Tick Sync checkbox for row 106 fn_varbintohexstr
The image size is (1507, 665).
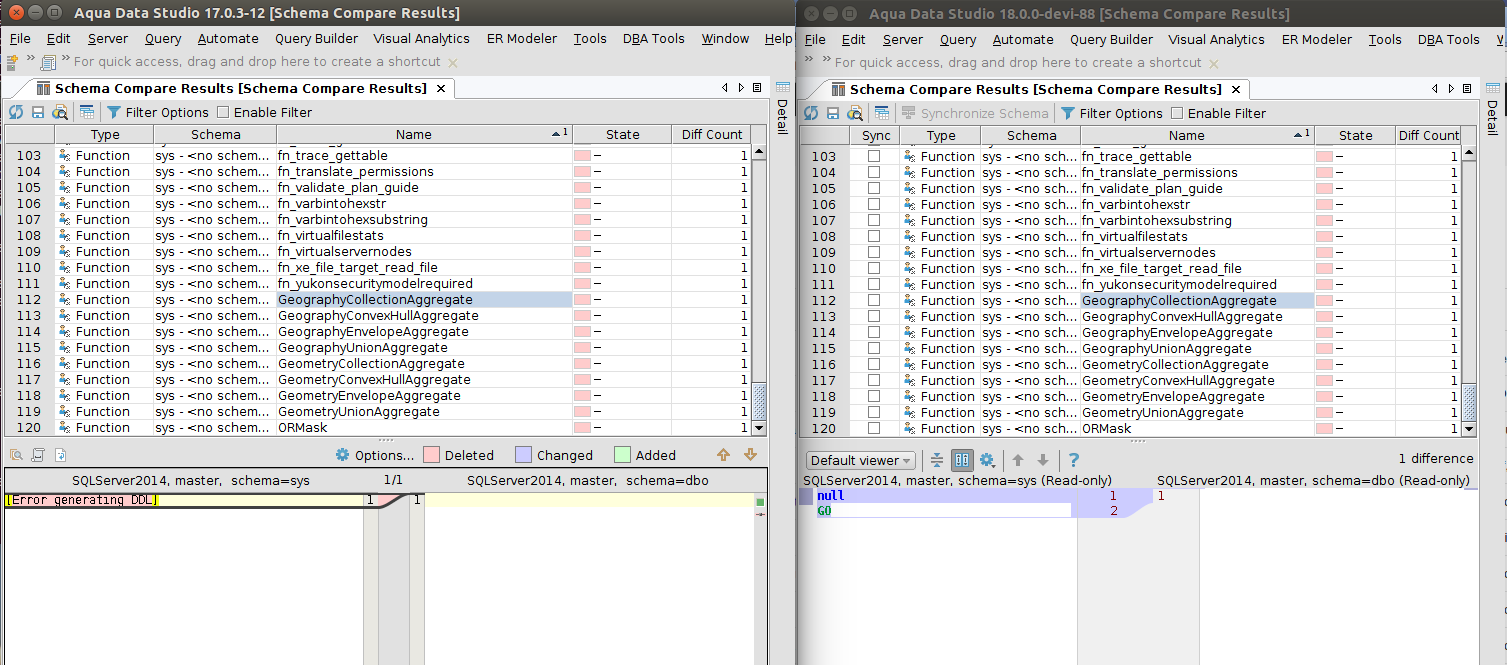874,204
